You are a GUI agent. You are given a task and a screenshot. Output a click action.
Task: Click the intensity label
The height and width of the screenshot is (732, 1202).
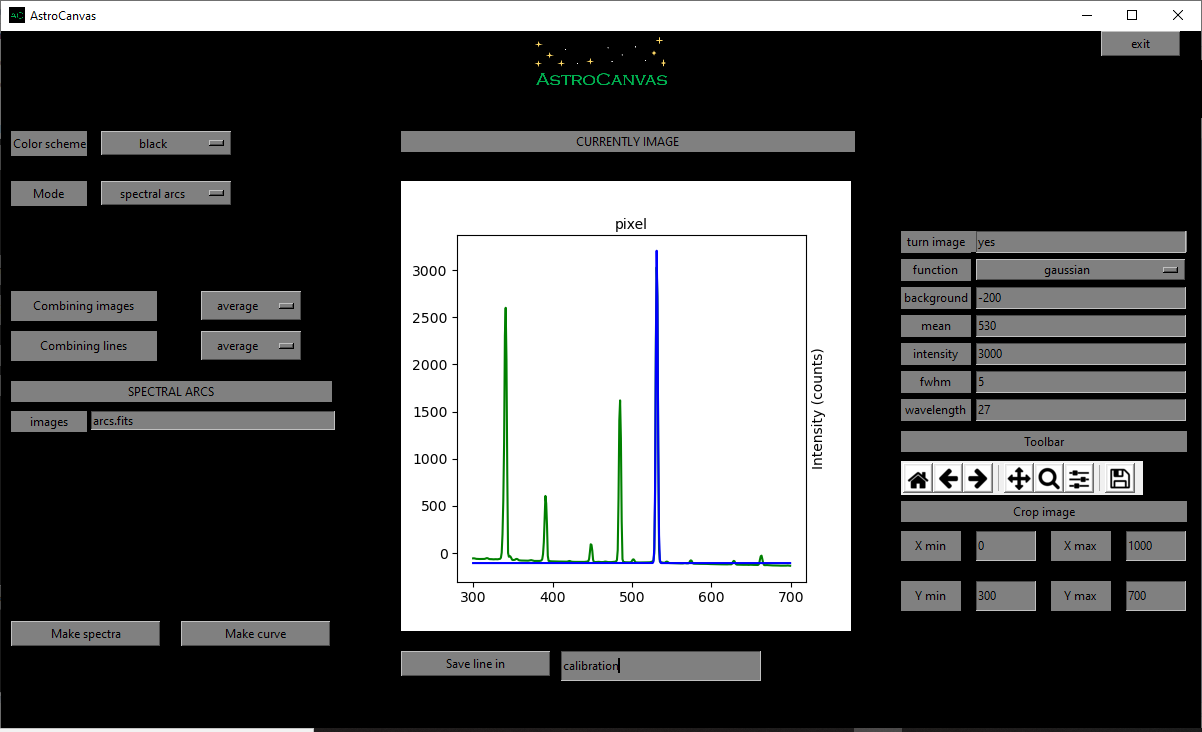936,353
